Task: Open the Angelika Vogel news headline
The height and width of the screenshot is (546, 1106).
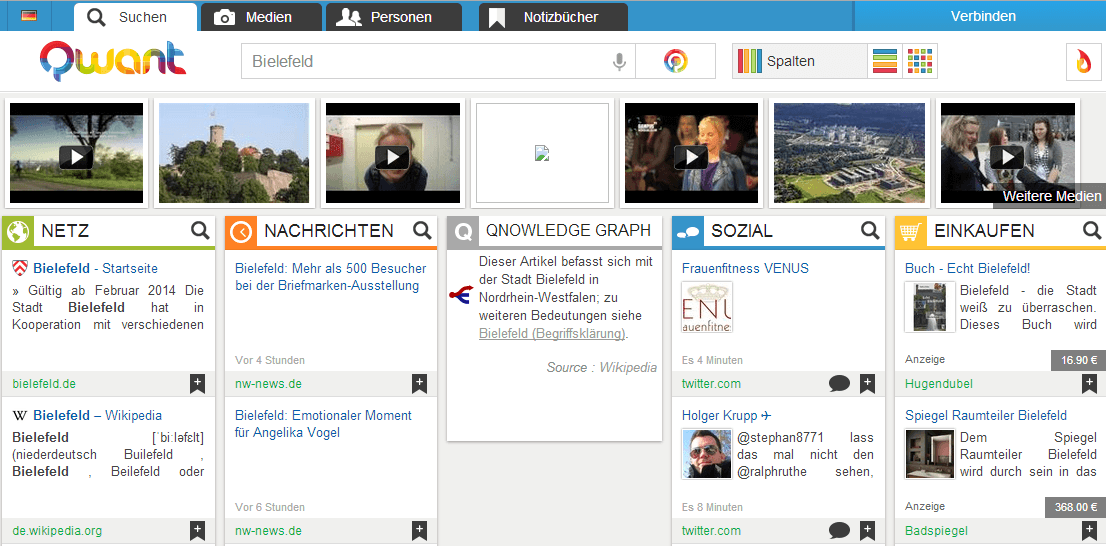Action: 323,424
